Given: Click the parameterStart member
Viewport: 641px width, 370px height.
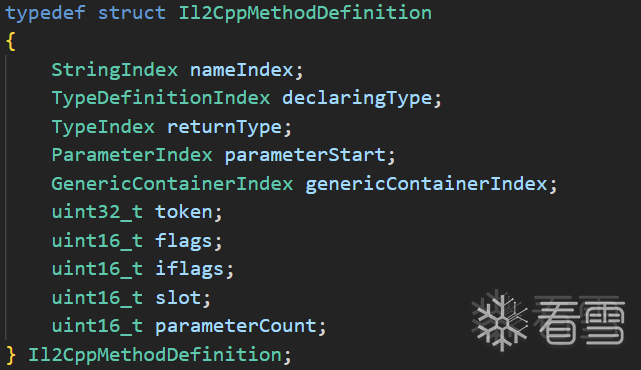Looking at the screenshot, I should tap(305, 155).
